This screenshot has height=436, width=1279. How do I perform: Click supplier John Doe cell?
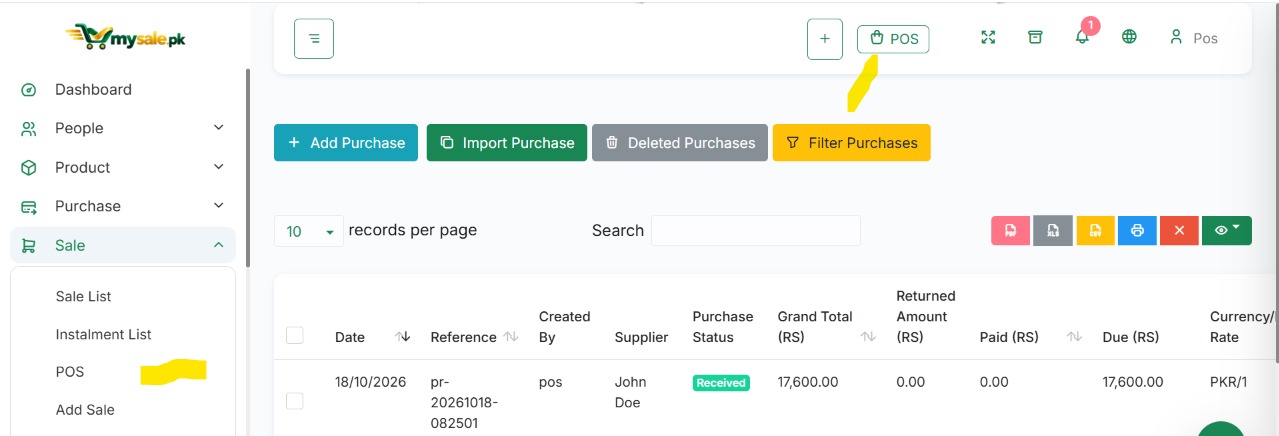631,392
